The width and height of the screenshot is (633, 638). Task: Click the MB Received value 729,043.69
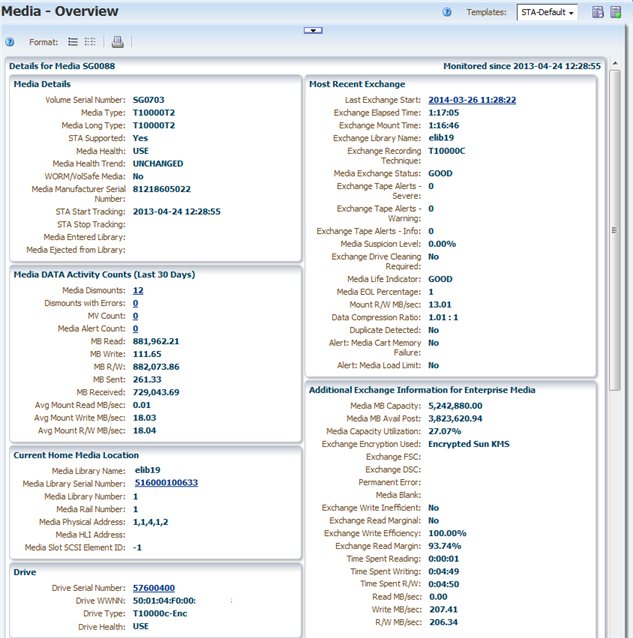click(156, 392)
